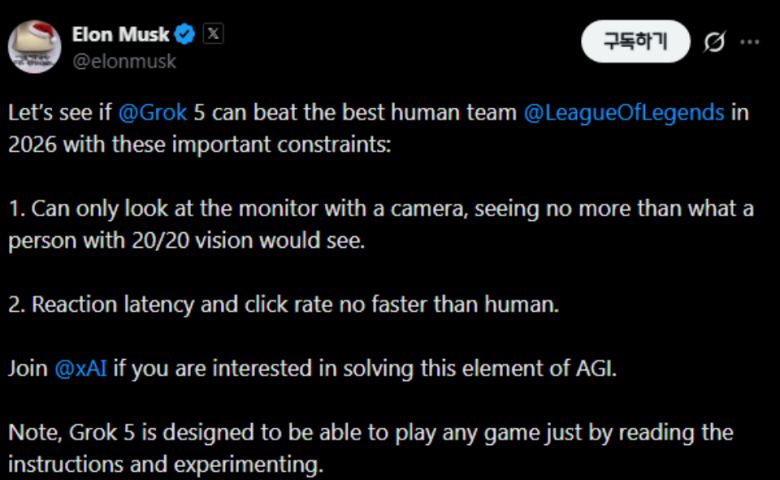Click the Grok slashed-circle icon
Screen dimensions: 780x480
714,42
